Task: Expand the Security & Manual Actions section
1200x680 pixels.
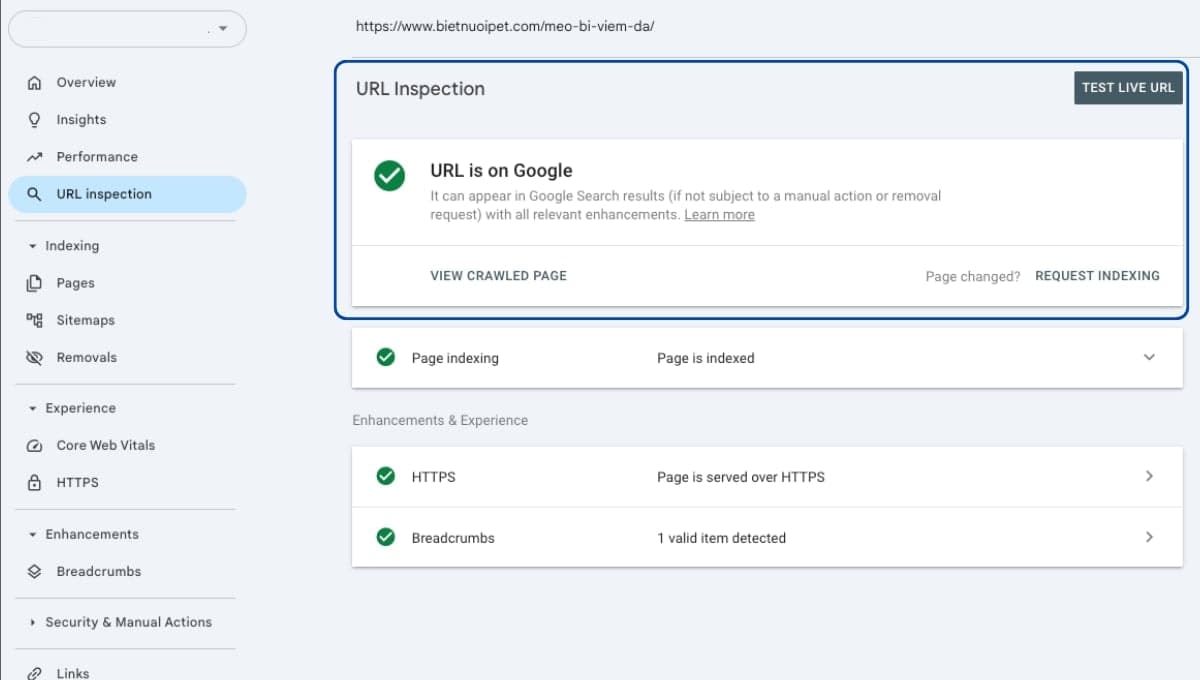Action: click(x=32, y=622)
